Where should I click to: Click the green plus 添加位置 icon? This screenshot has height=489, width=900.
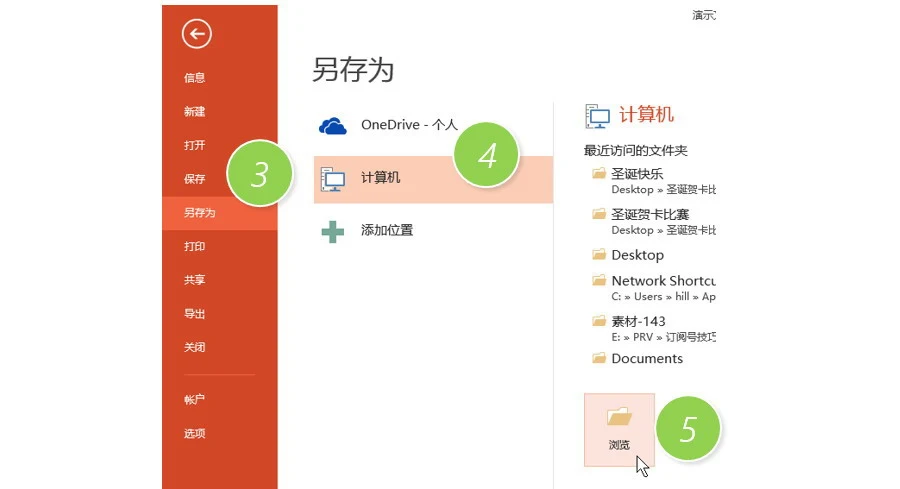click(x=332, y=231)
